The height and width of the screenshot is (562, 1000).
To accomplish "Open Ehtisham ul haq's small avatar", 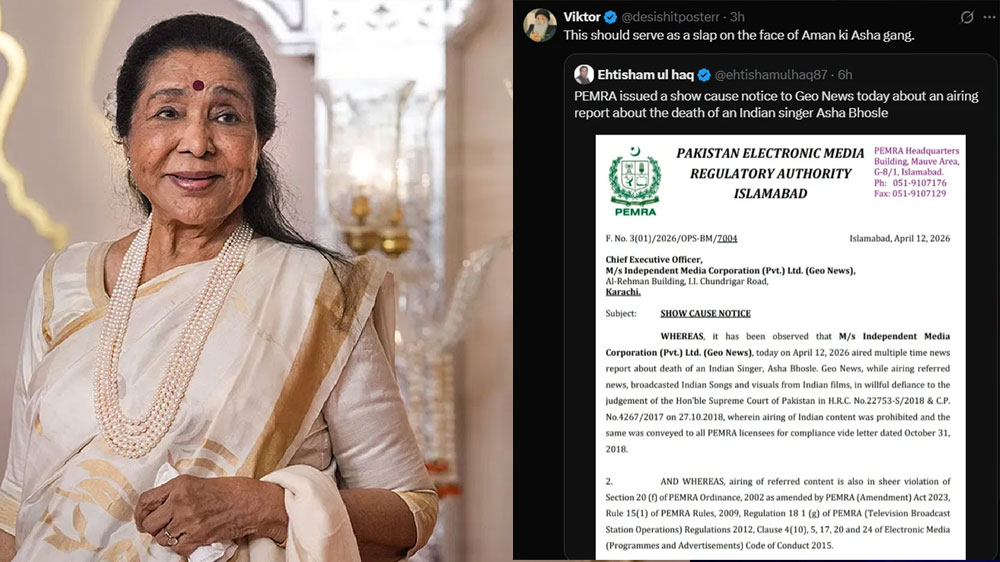I will pyautogui.click(x=583, y=75).
